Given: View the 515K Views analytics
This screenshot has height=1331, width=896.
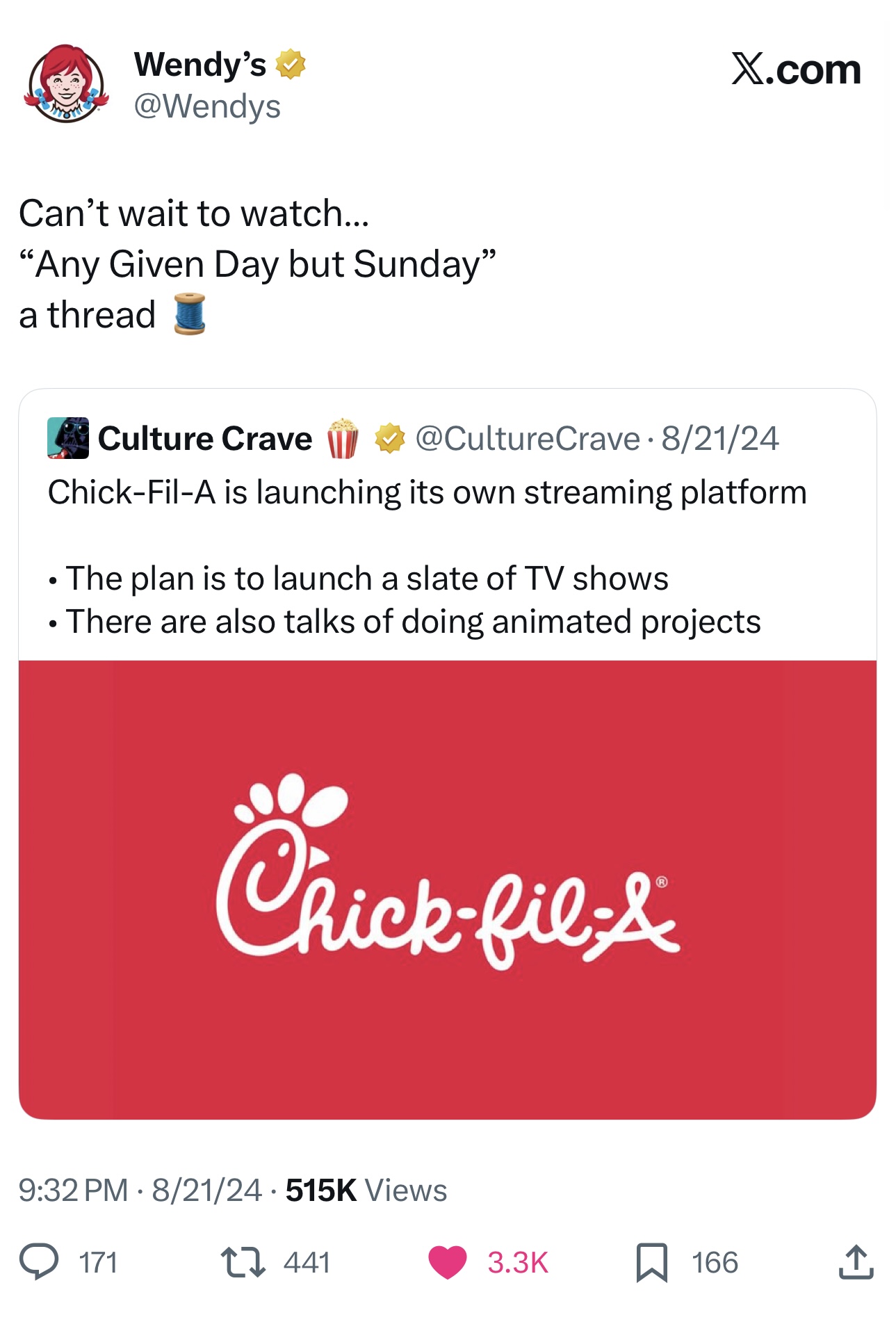Looking at the screenshot, I should 366,1190.
